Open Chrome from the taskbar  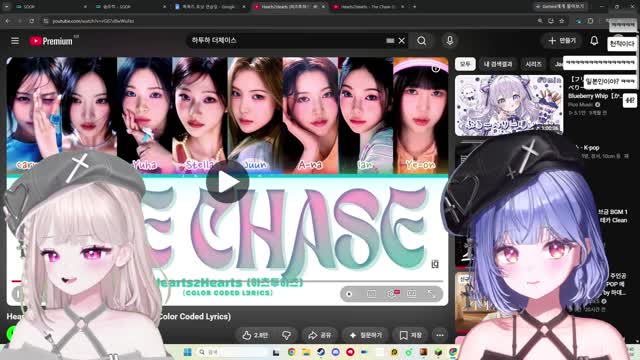pyautogui.click(x=291, y=352)
